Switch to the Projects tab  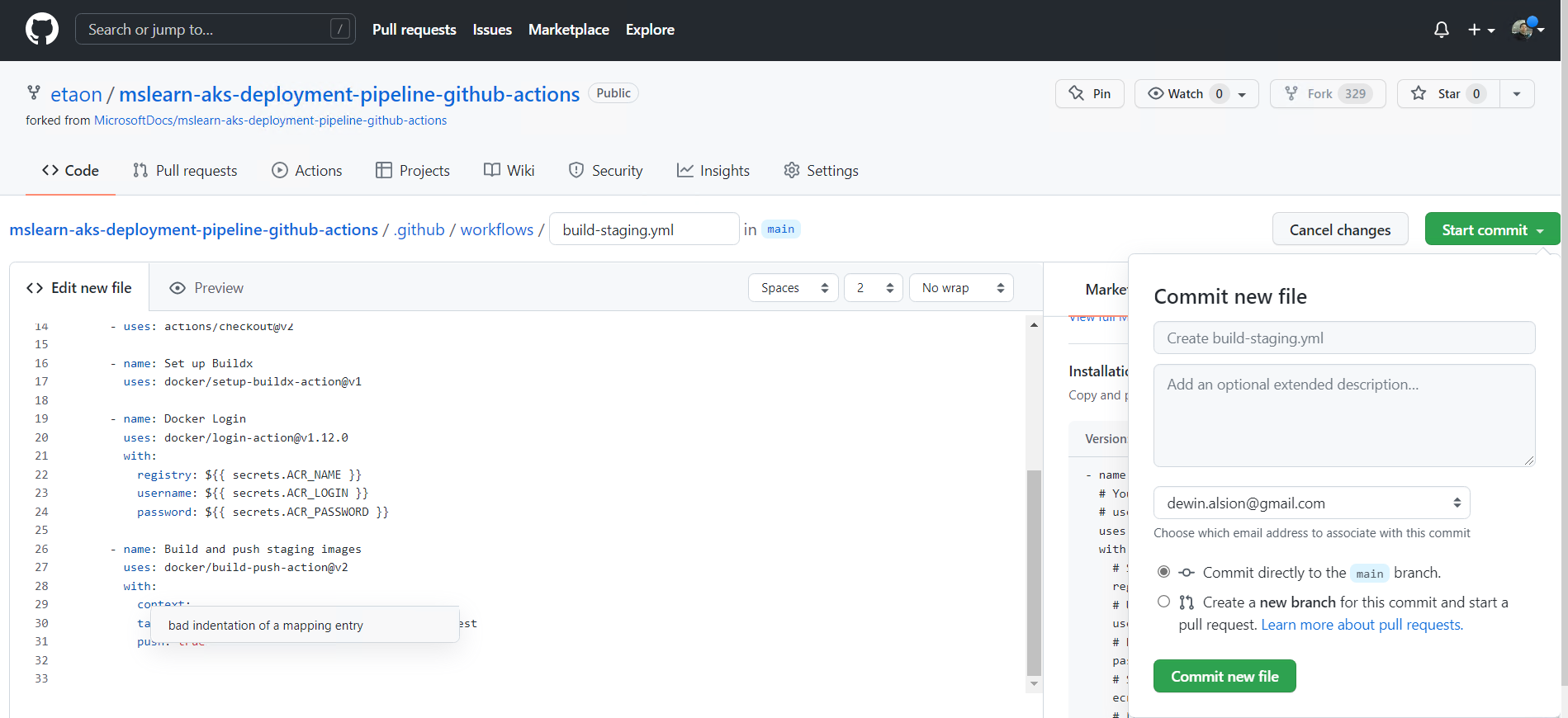coord(412,170)
